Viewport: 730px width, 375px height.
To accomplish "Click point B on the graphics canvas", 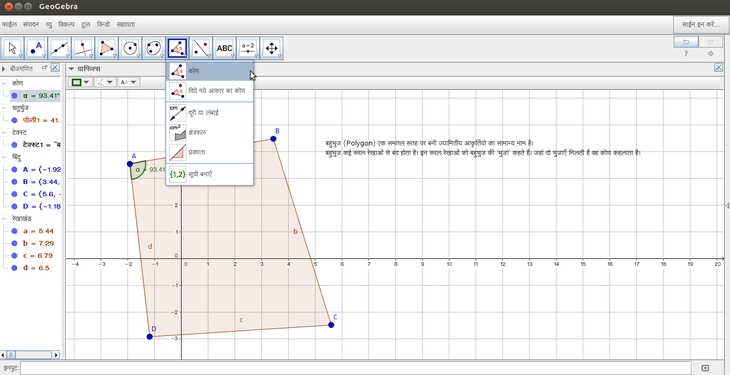I will tap(273, 139).
